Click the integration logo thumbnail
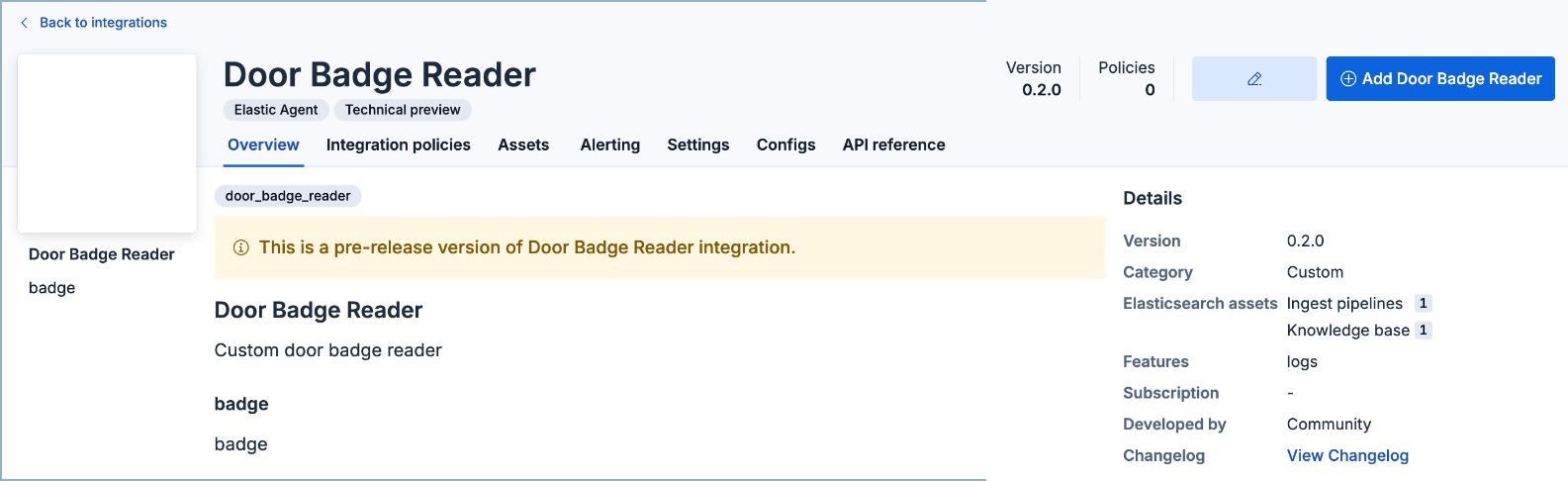1568x481 pixels. click(x=107, y=144)
